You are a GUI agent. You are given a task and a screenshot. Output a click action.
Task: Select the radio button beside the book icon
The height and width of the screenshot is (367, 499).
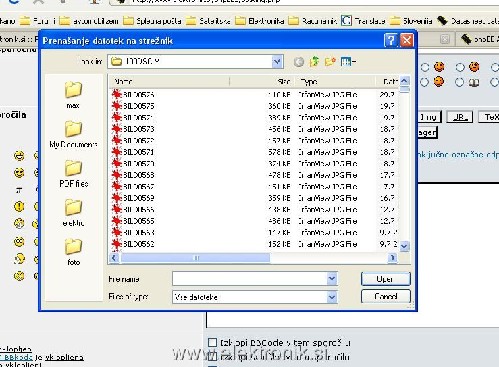point(459,82)
